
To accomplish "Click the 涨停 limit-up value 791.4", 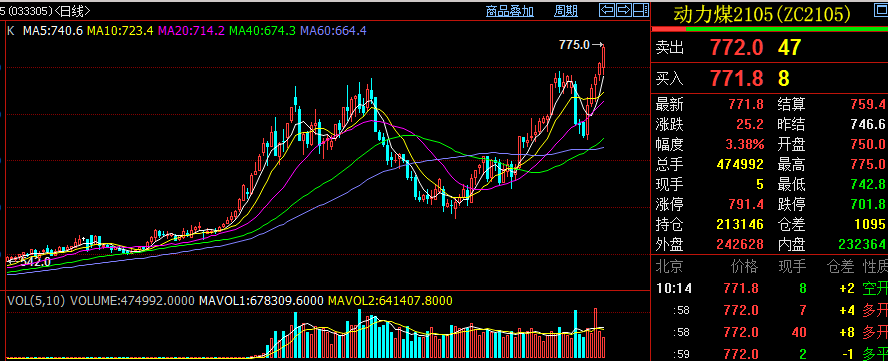I will (x=745, y=204).
